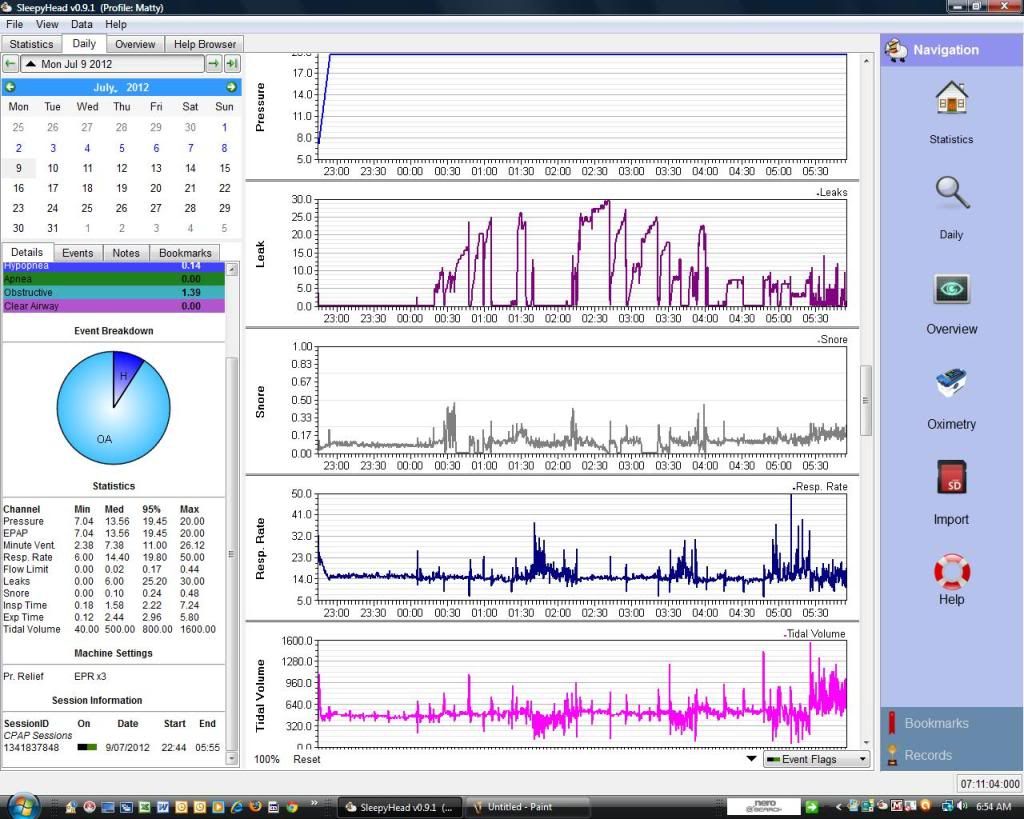This screenshot has height=819, width=1024.
Task: Collapse the calendar with date triangle
Action: 30,64
